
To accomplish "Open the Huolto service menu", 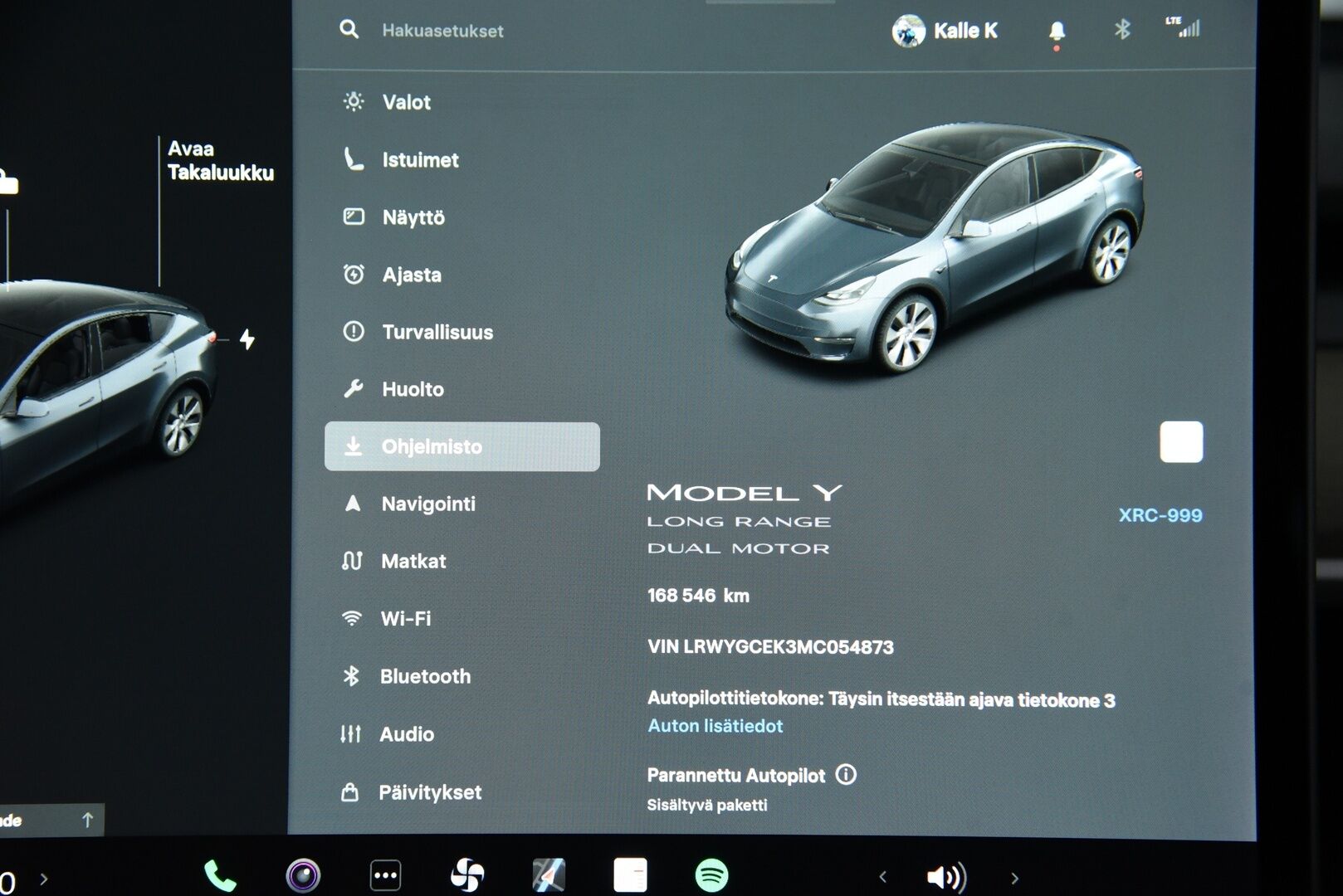I will click(412, 388).
